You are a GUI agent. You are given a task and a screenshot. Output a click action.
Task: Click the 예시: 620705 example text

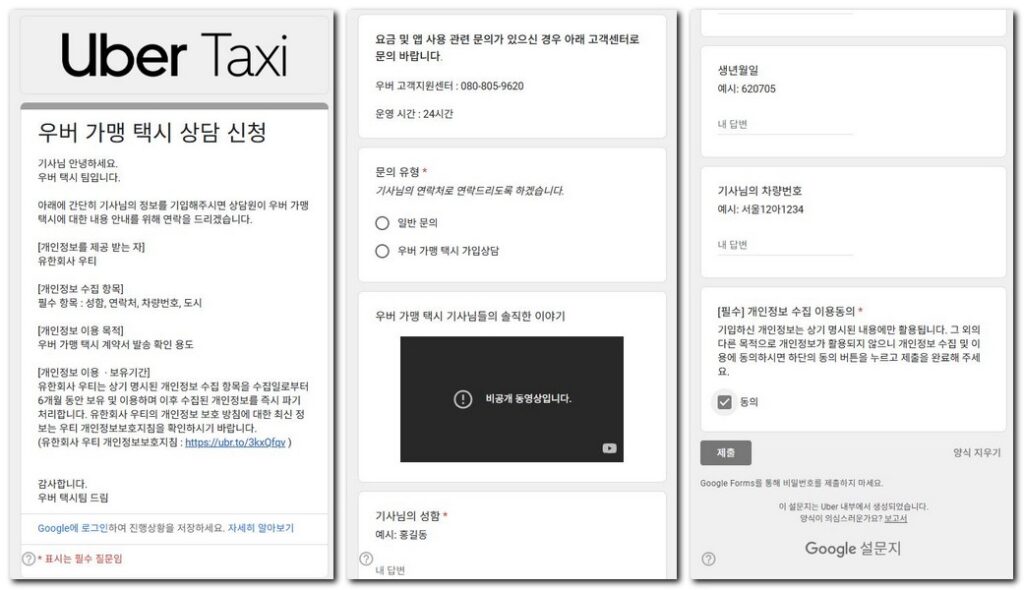click(746, 89)
